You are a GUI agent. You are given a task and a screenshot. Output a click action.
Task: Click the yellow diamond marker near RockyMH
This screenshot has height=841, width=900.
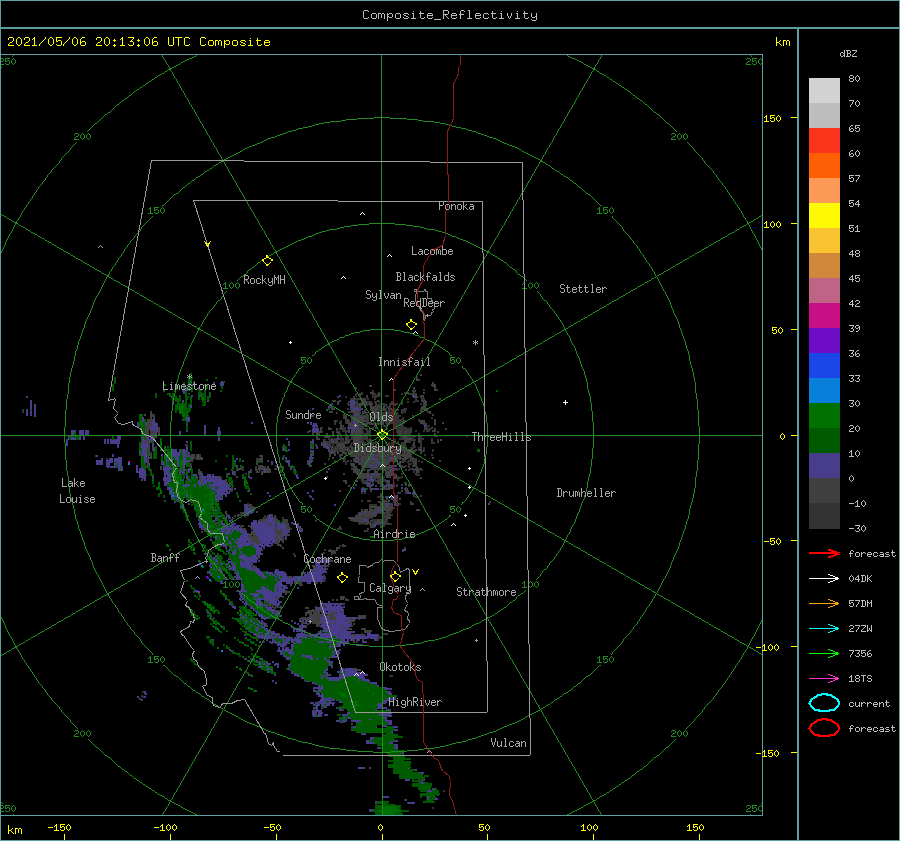(267, 261)
